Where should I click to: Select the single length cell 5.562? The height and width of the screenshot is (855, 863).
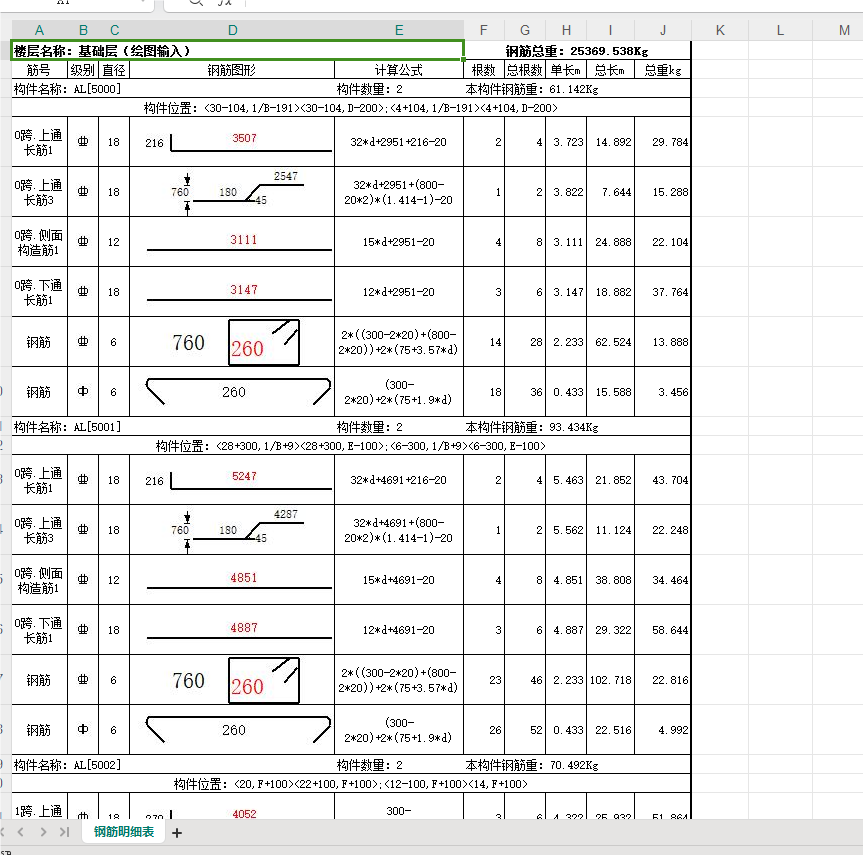coord(566,530)
